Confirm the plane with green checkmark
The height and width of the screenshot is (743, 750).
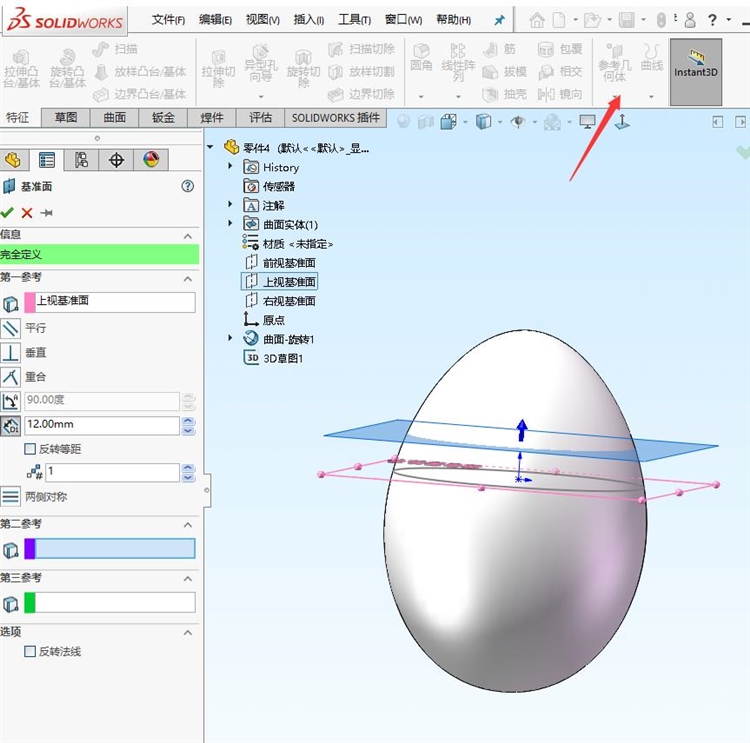pos(7,212)
